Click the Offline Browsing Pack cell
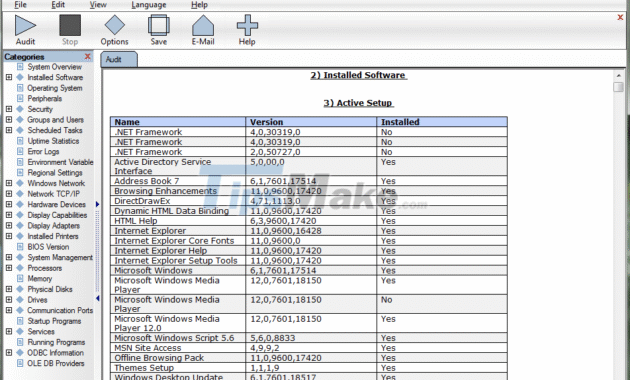The height and width of the screenshot is (380, 630). tap(178, 358)
